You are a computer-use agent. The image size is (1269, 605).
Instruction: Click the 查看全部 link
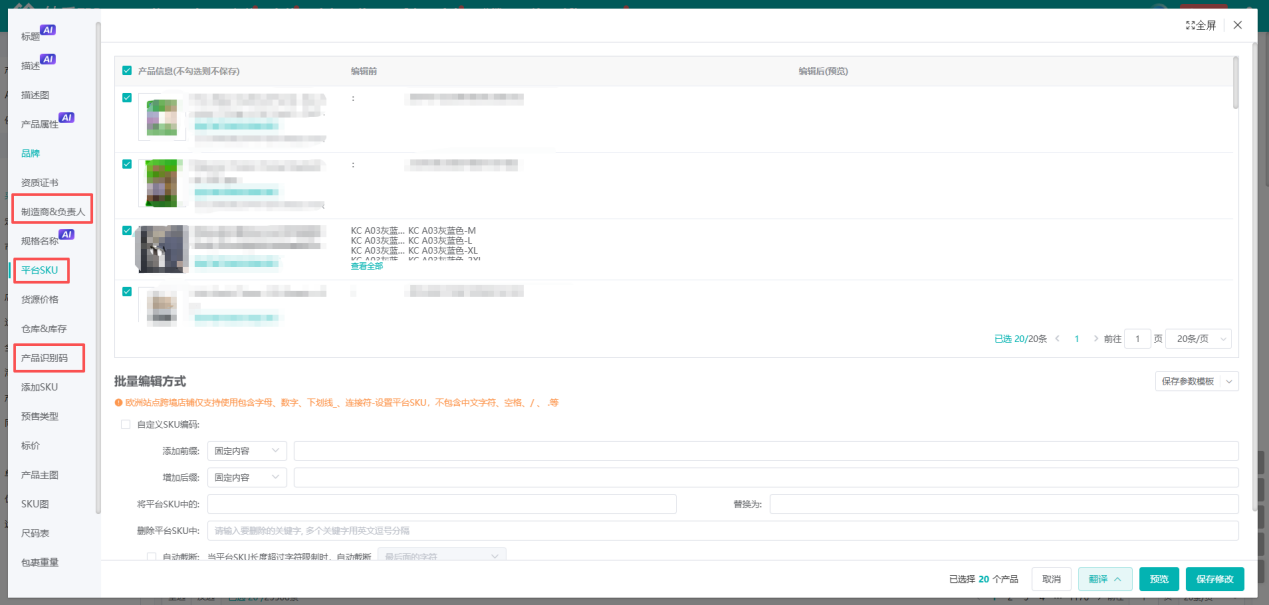click(x=367, y=266)
